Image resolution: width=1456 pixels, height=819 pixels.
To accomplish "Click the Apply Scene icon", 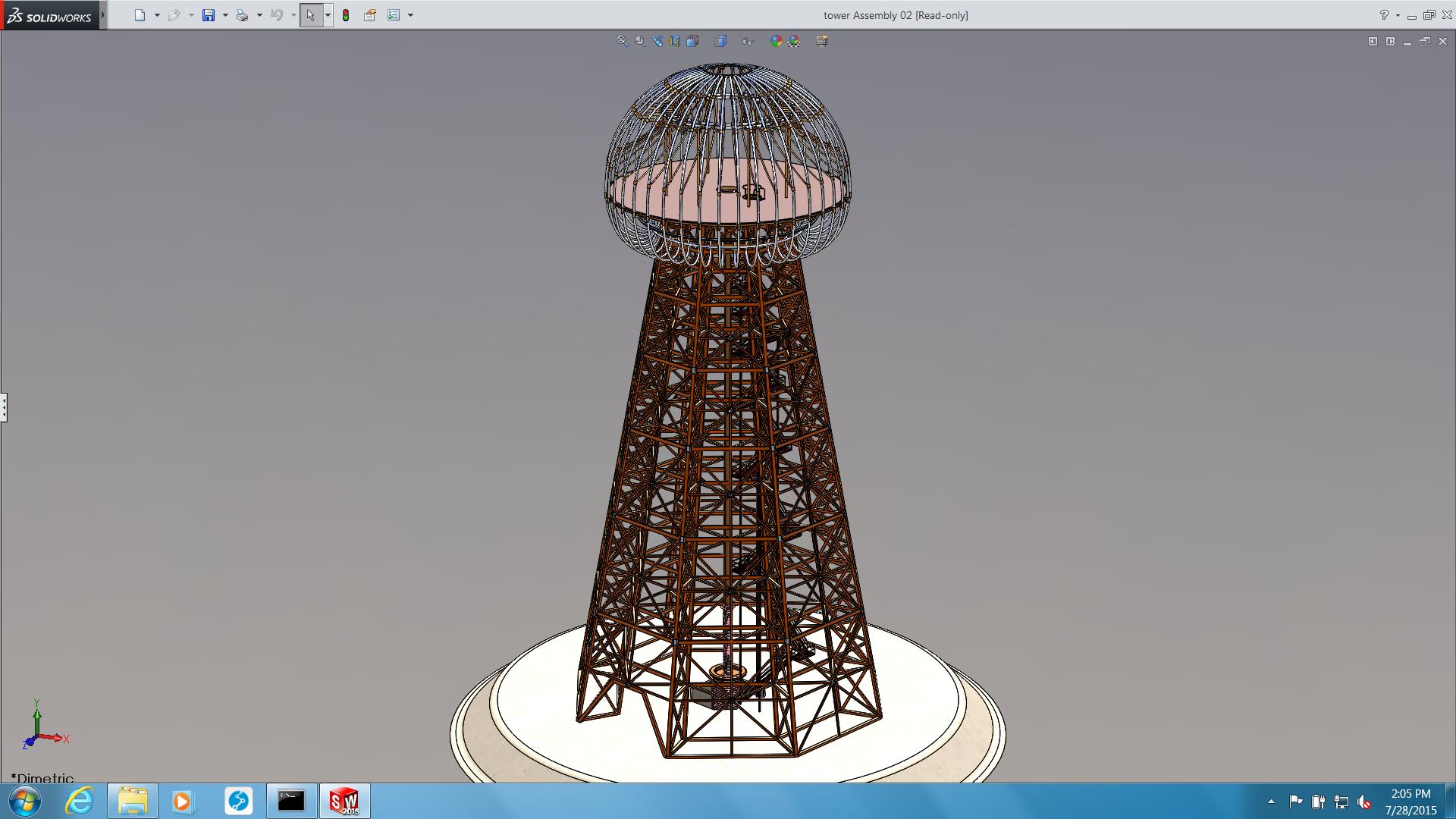I will pyautogui.click(x=794, y=41).
